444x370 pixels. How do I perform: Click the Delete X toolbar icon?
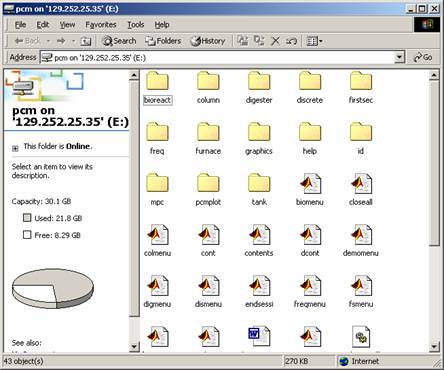pyautogui.click(x=275, y=41)
